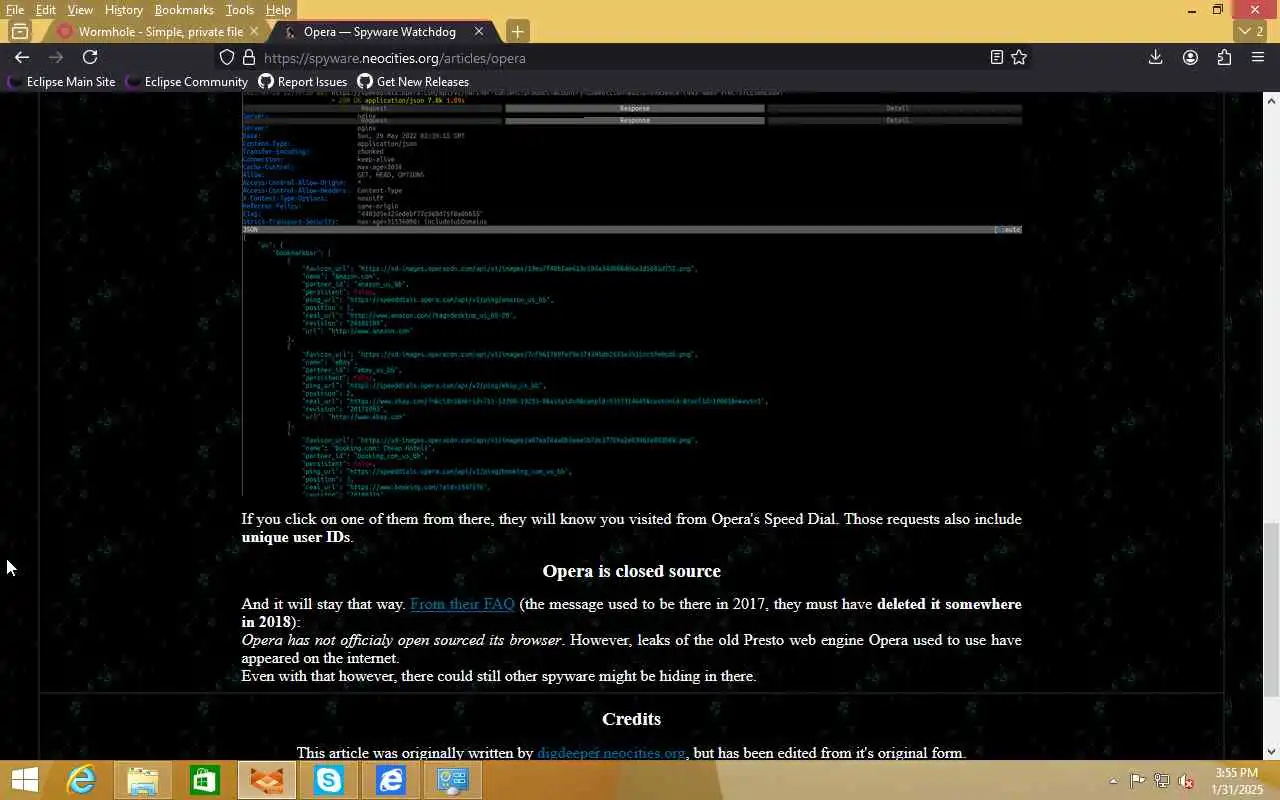Screen dimensions: 1280x800
Task: Open the muted volume tray icon
Action: point(1185,781)
